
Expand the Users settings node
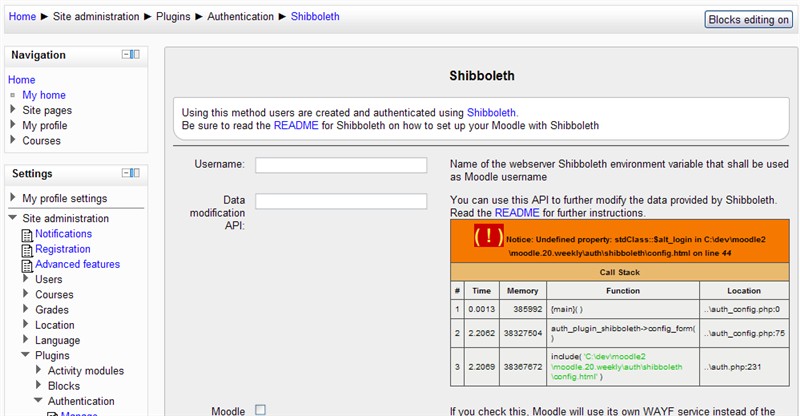tap(26, 278)
